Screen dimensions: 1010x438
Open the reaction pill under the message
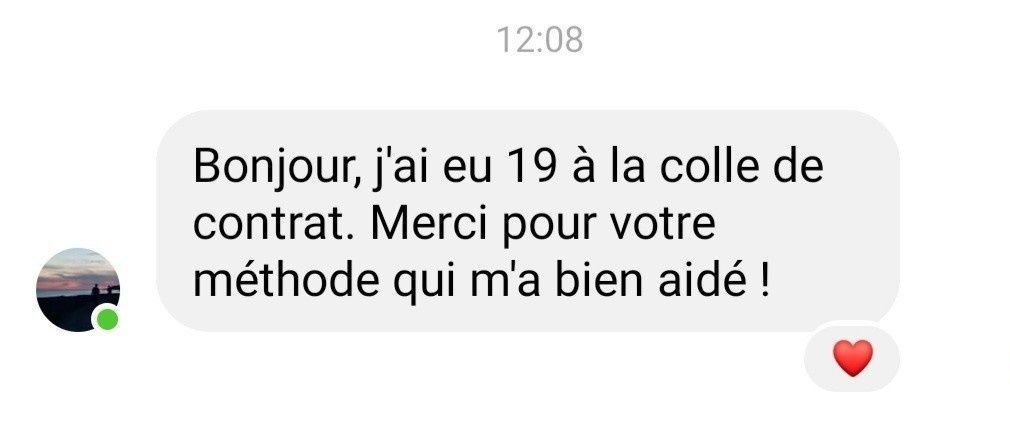point(852,358)
